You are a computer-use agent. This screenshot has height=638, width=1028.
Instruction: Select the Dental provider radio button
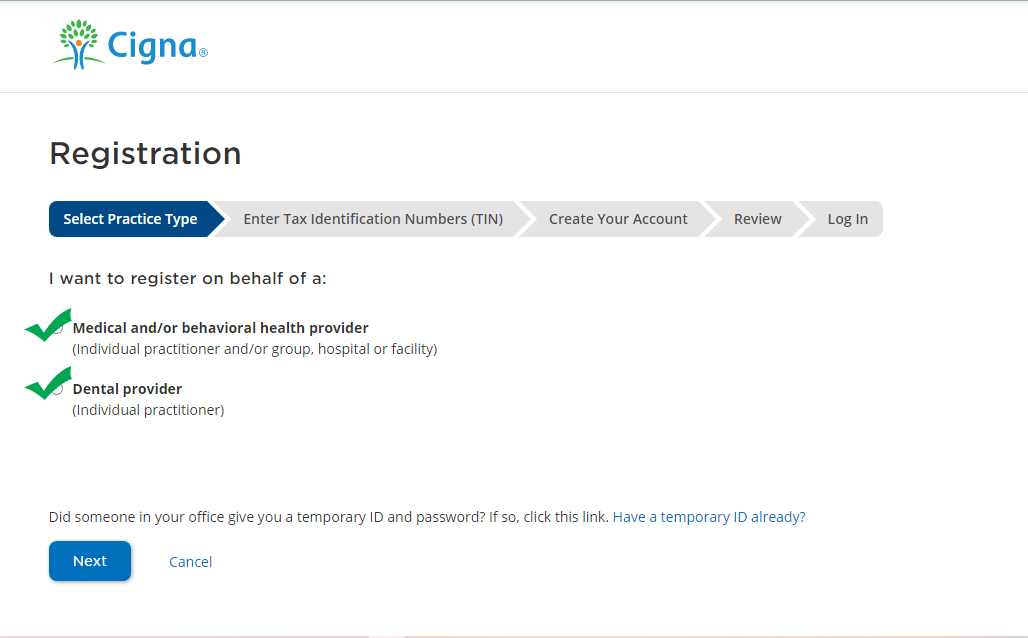(x=58, y=389)
